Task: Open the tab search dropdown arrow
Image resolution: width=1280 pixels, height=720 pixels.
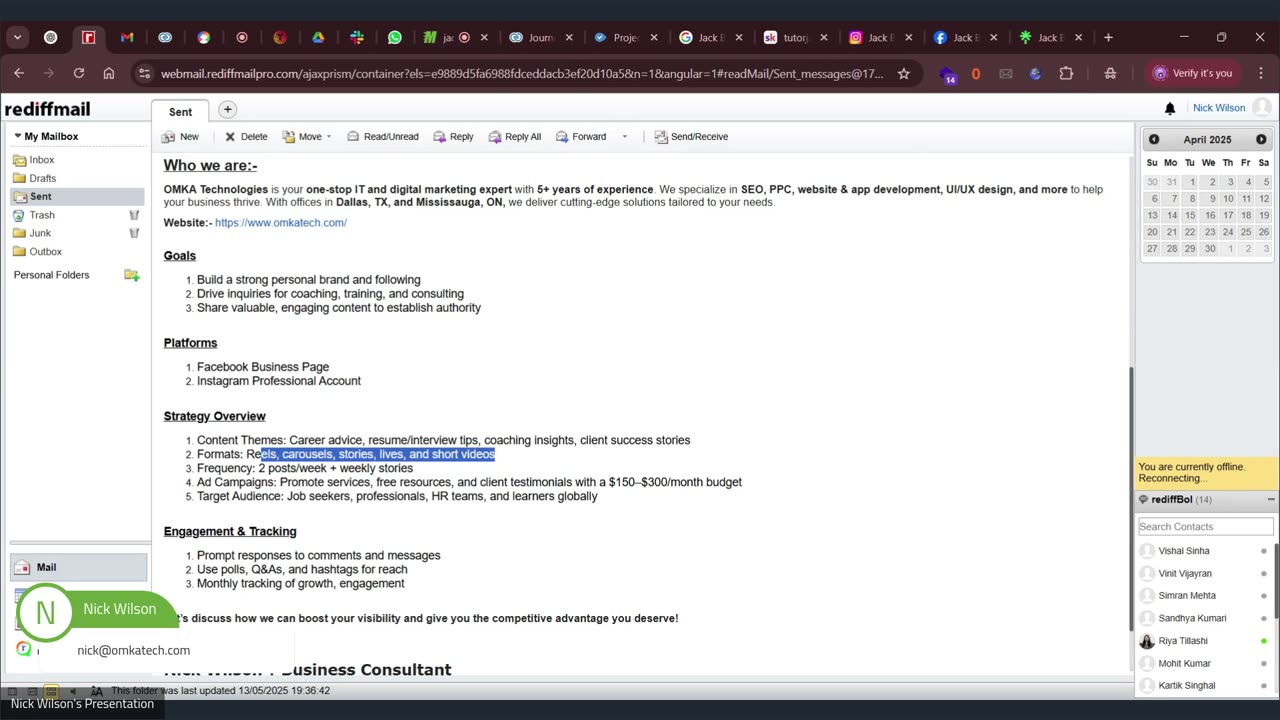Action: click(17, 37)
